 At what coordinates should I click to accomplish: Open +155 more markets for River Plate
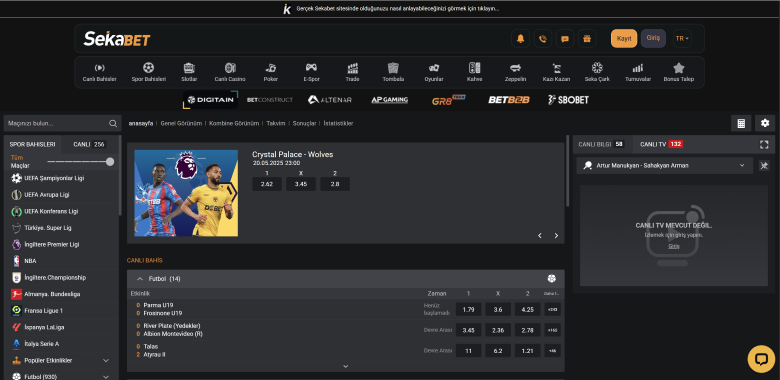pyautogui.click(x=552, y=330)
